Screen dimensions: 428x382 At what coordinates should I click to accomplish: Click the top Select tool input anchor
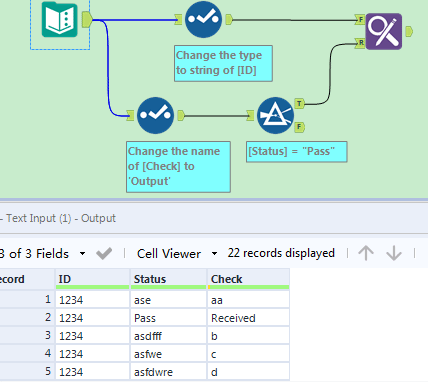(x=178, y=19)
